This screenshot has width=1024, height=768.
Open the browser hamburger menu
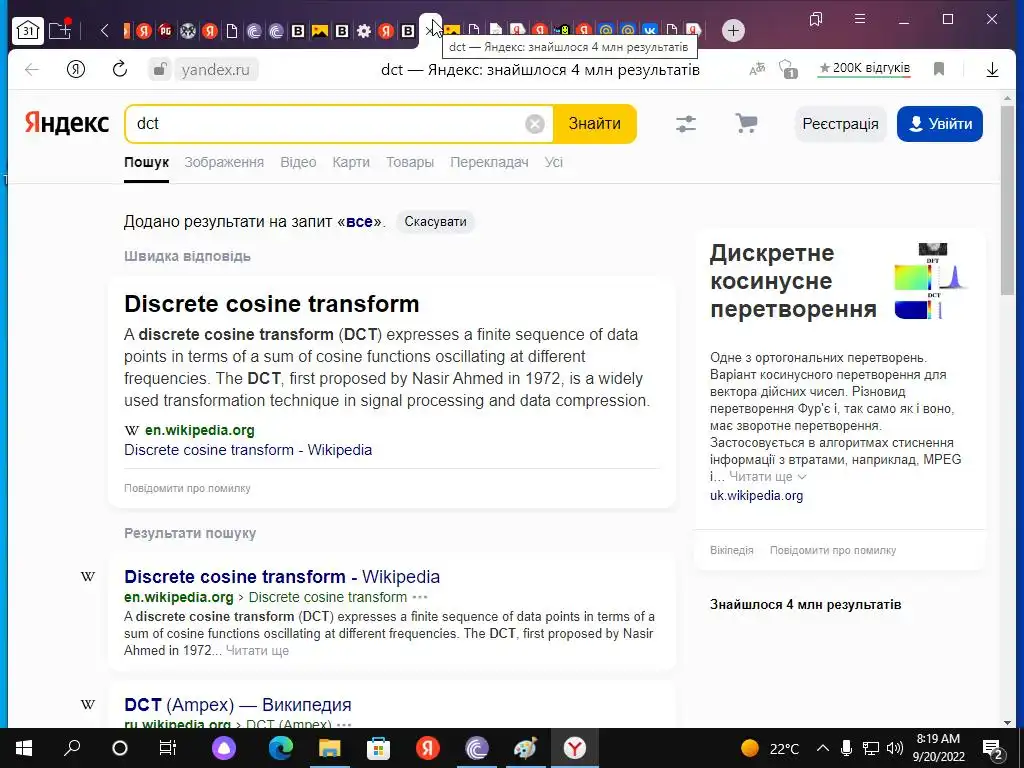[860, 19]
